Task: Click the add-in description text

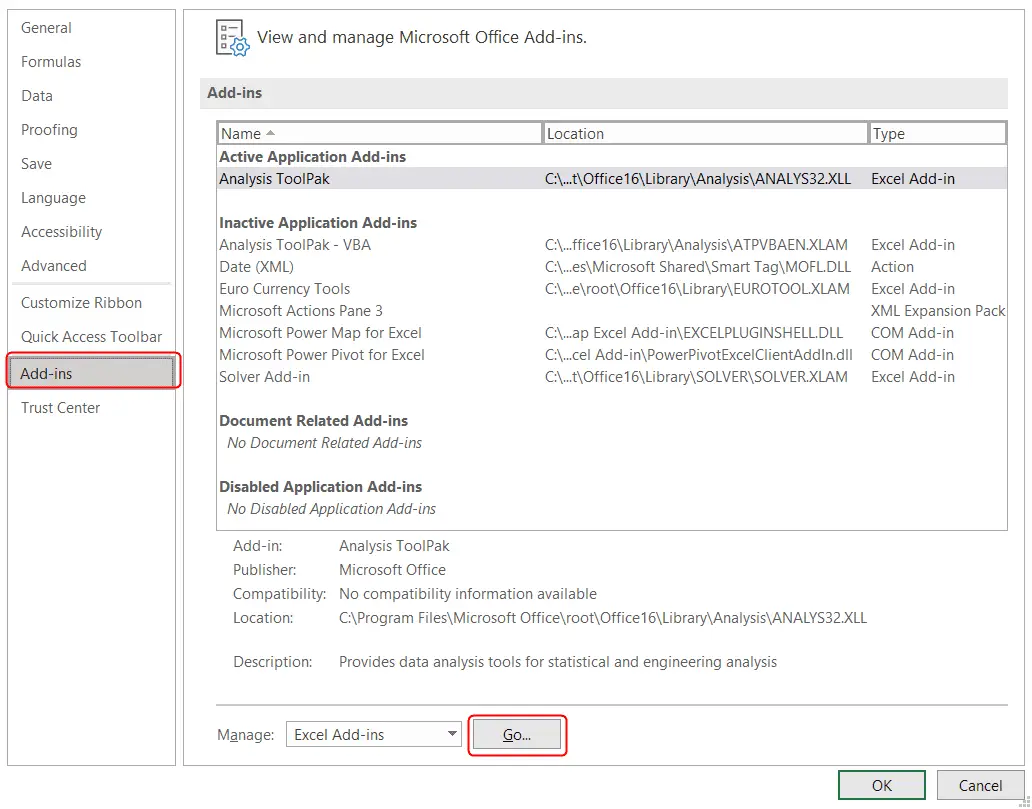Action: coord(557,662)
